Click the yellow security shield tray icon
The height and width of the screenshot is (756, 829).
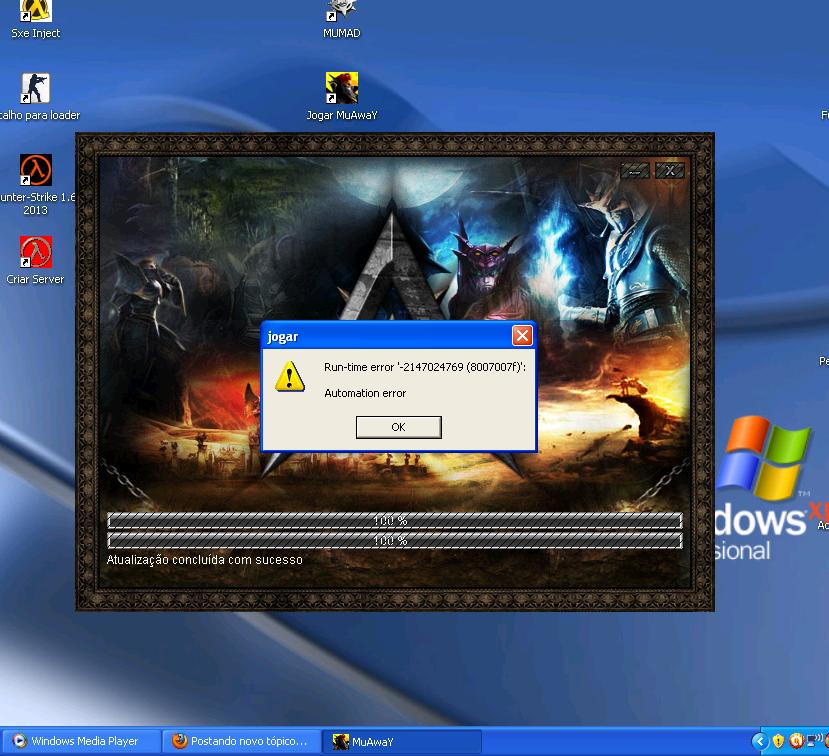coord(778,741)
